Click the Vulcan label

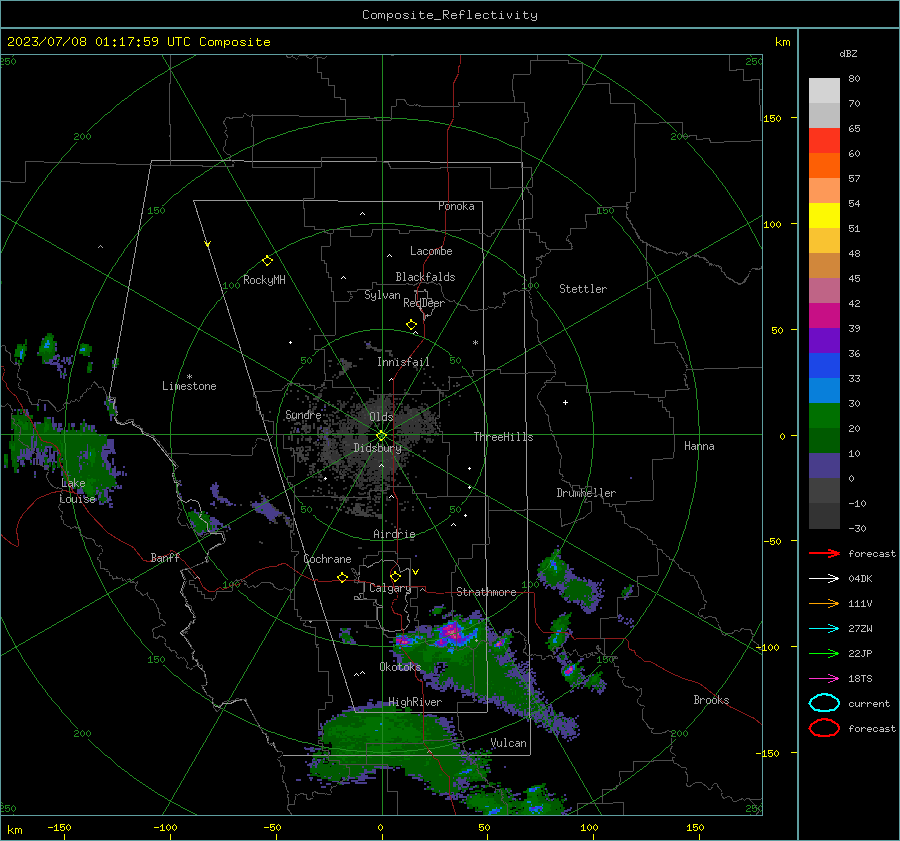point(508,743)
